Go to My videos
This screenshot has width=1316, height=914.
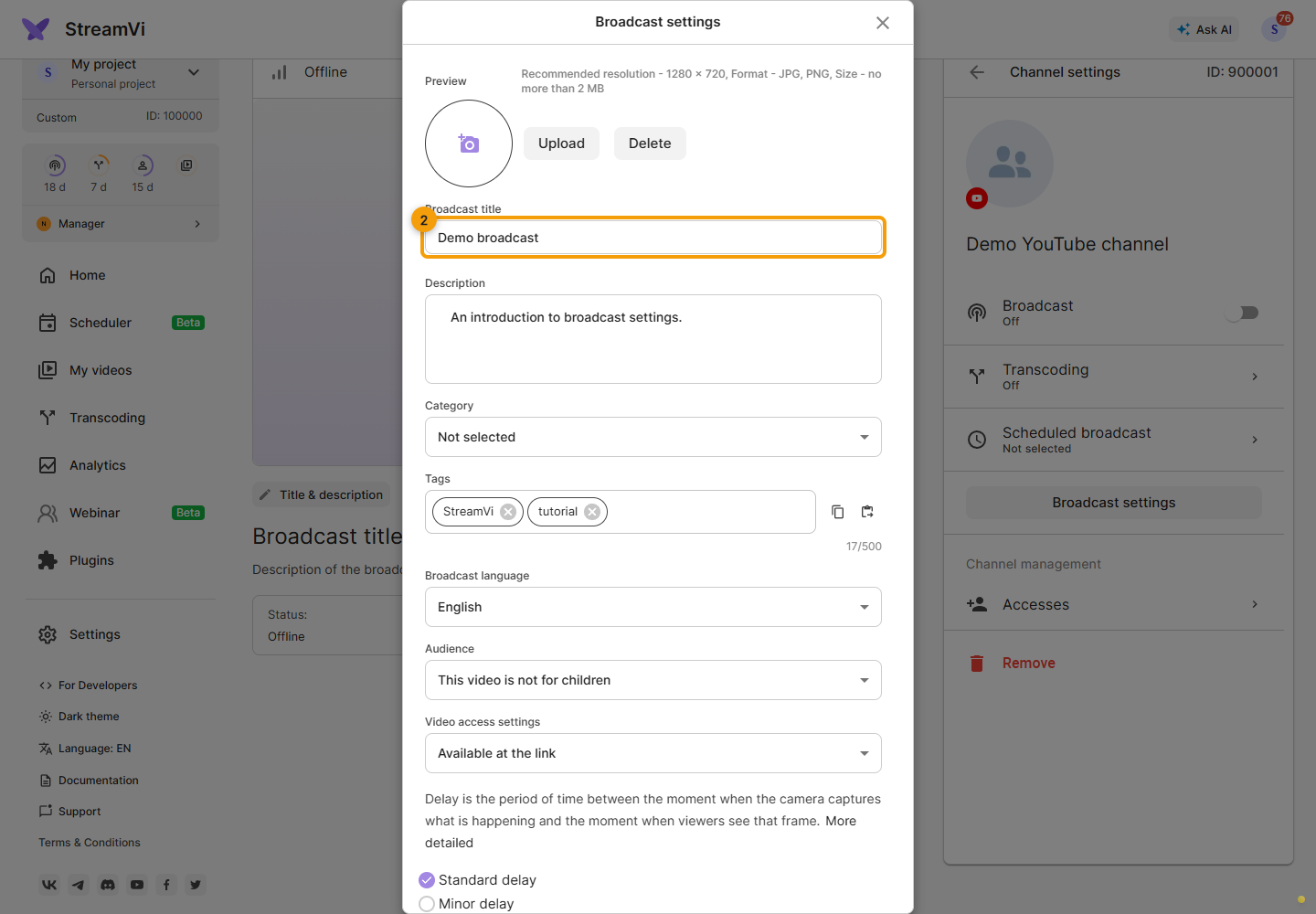pos(121,370)
